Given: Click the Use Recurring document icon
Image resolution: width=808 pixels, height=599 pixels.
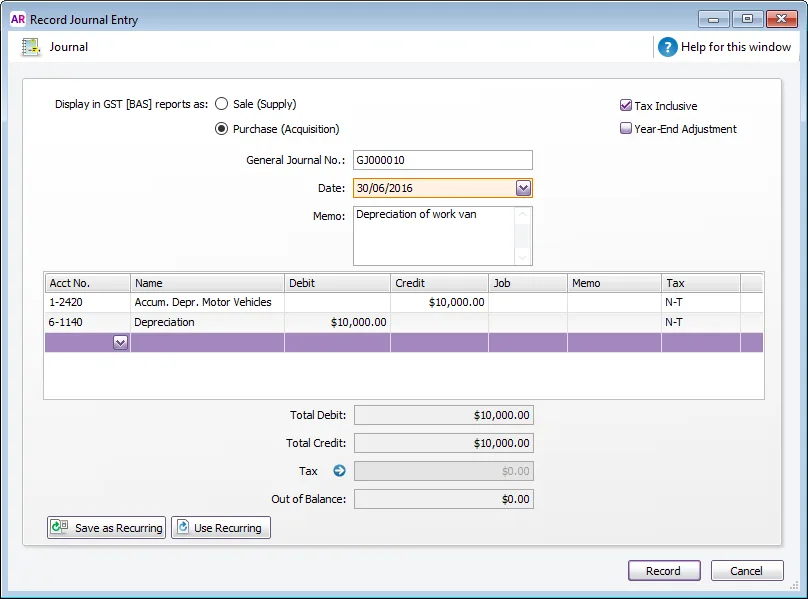Looking at the screenshot, I should click(183, 527).
